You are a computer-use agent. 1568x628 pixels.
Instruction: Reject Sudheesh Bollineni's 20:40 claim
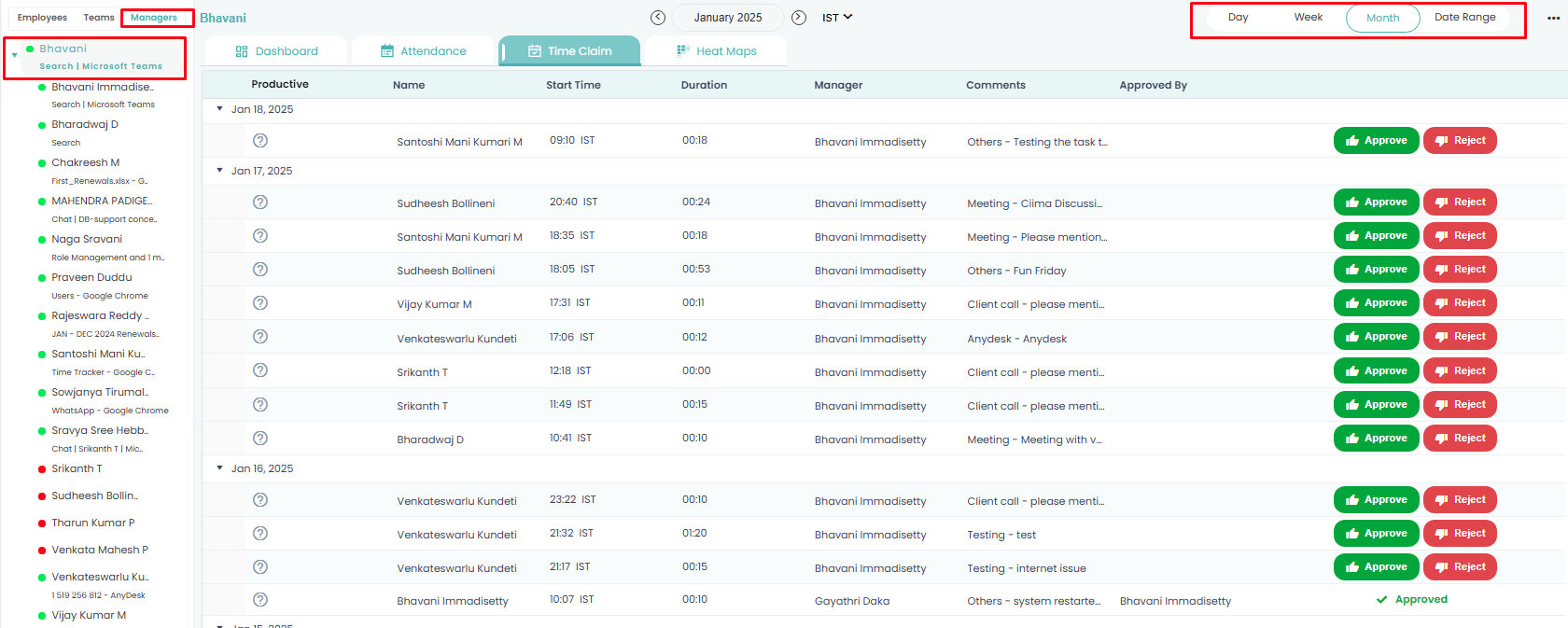point(1460,202)
